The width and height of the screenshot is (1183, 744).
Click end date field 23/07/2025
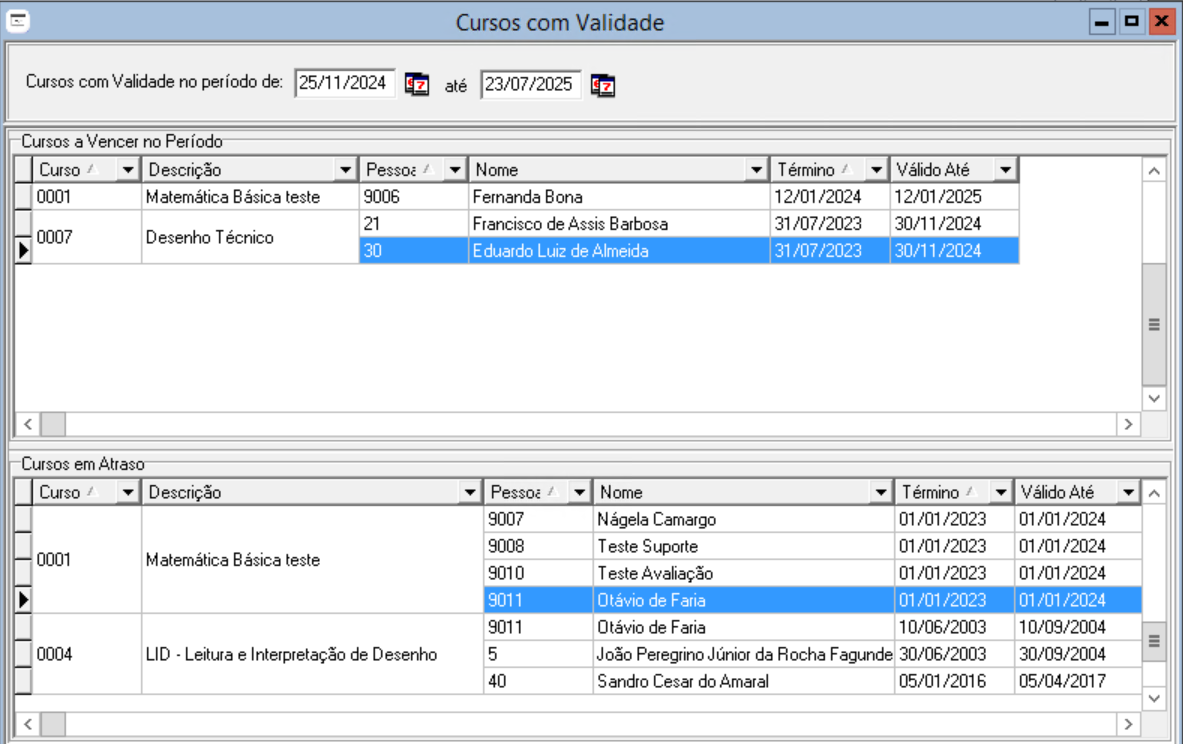(x=529, y=84)
